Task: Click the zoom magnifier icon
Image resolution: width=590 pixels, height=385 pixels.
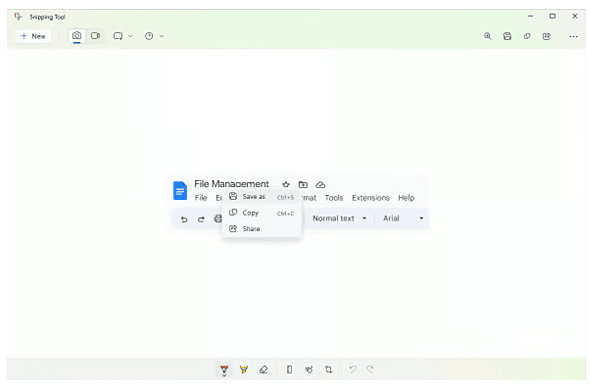Action: (x=488, y=36)
